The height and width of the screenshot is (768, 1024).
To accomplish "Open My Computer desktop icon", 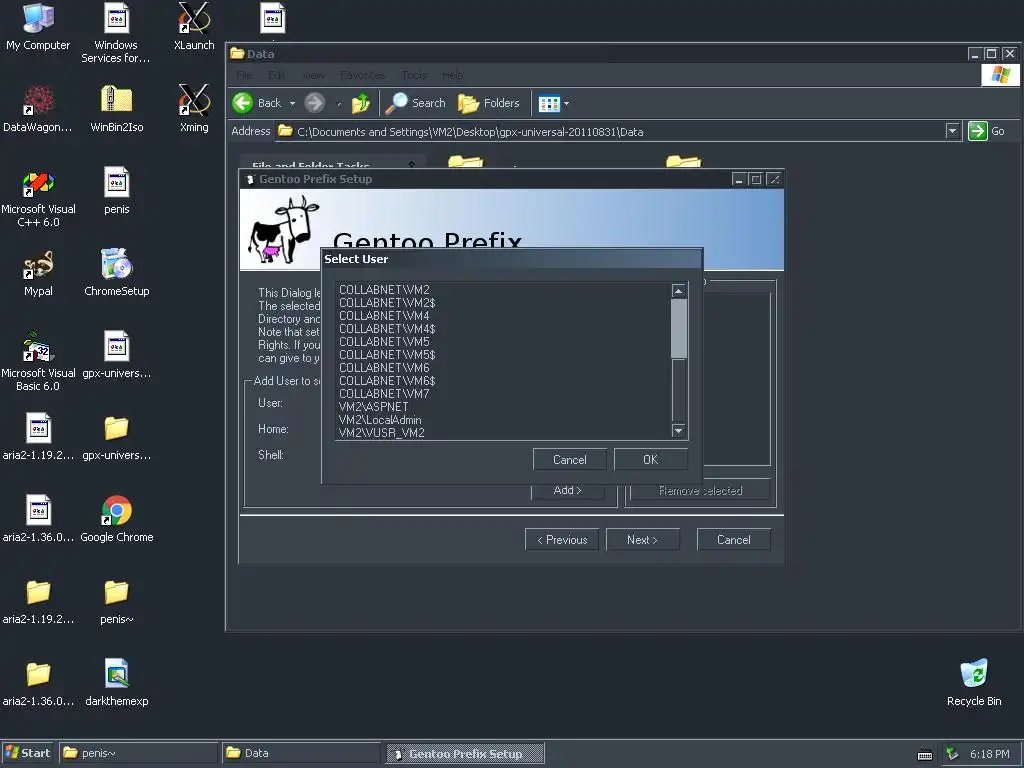I will [38, 27].
